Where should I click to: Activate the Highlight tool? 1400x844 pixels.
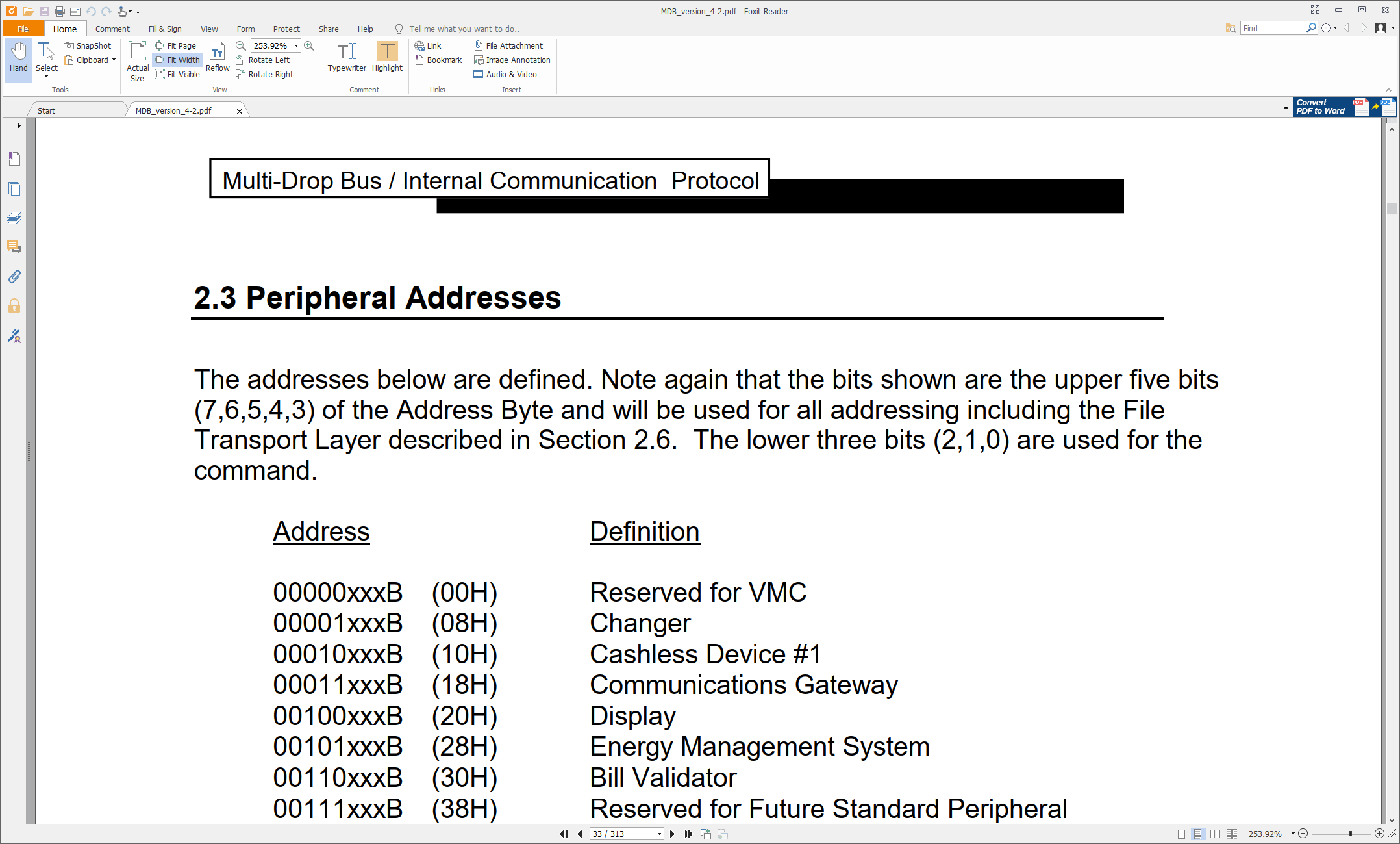coord(387,52)
